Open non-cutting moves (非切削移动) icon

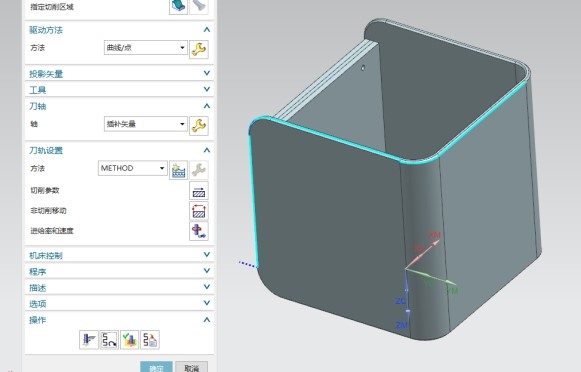pos(199,211)
